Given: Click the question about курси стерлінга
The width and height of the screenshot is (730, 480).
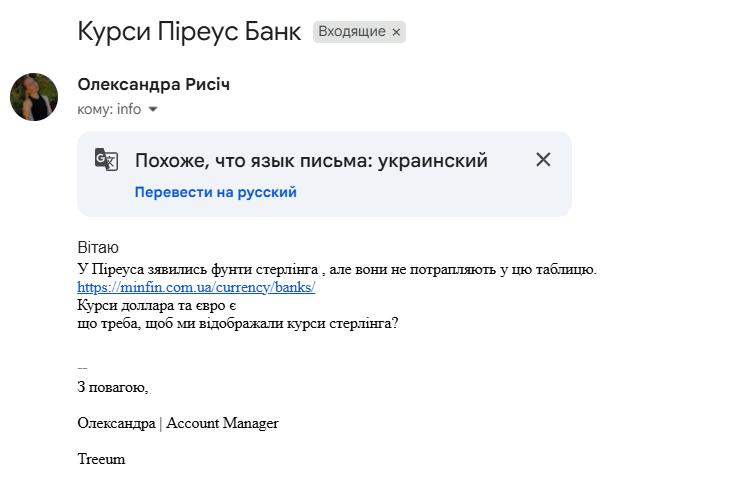Looking at the screenshot, I should click(238, 323).
